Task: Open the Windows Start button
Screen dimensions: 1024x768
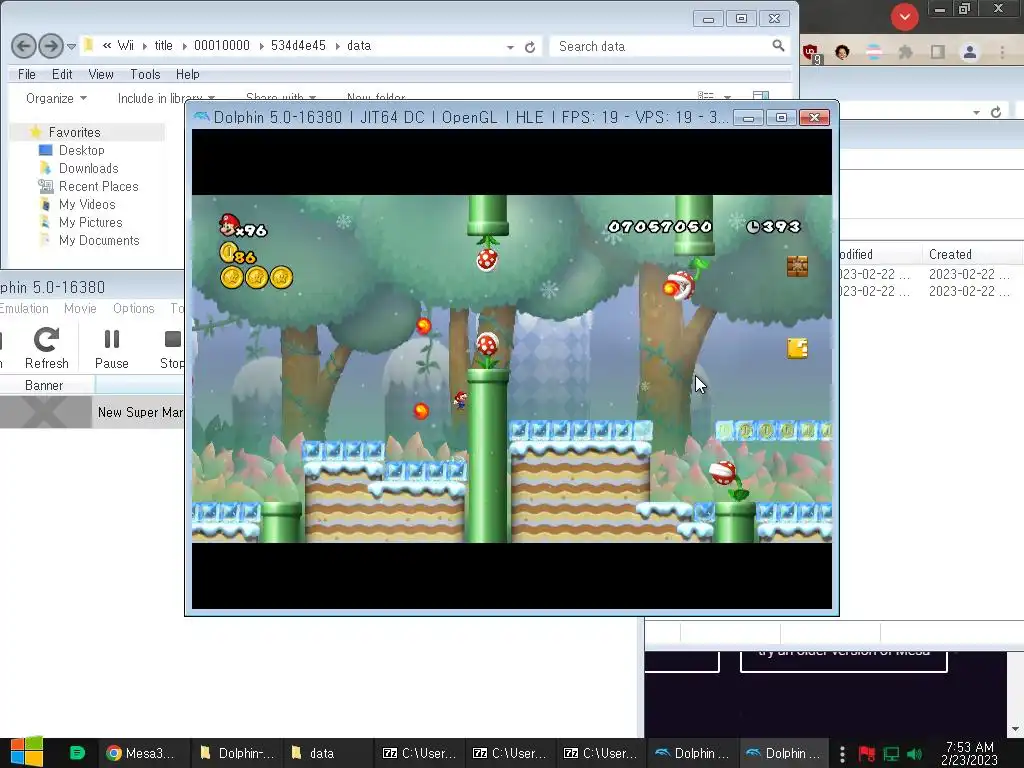Action: coord(27,752)
